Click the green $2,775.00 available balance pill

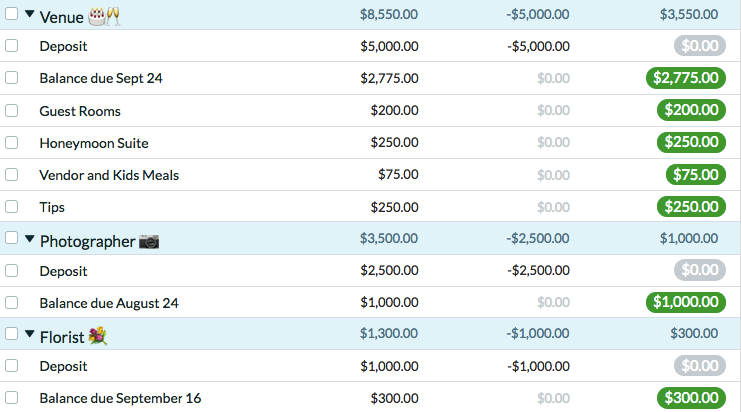tap(686, 78)
